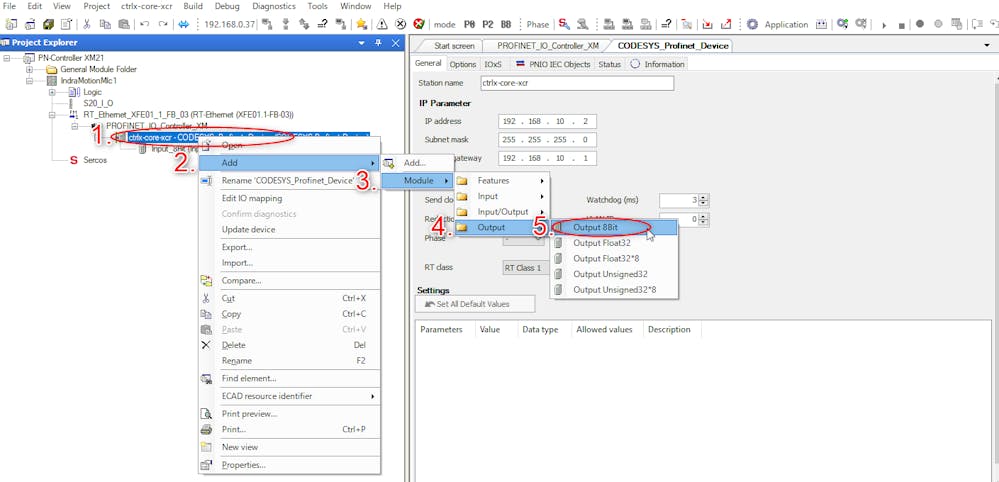The image size is (999, 482).
Task: Click the warning triangle diagnostics icon
Action: click(x=382, y=24)
